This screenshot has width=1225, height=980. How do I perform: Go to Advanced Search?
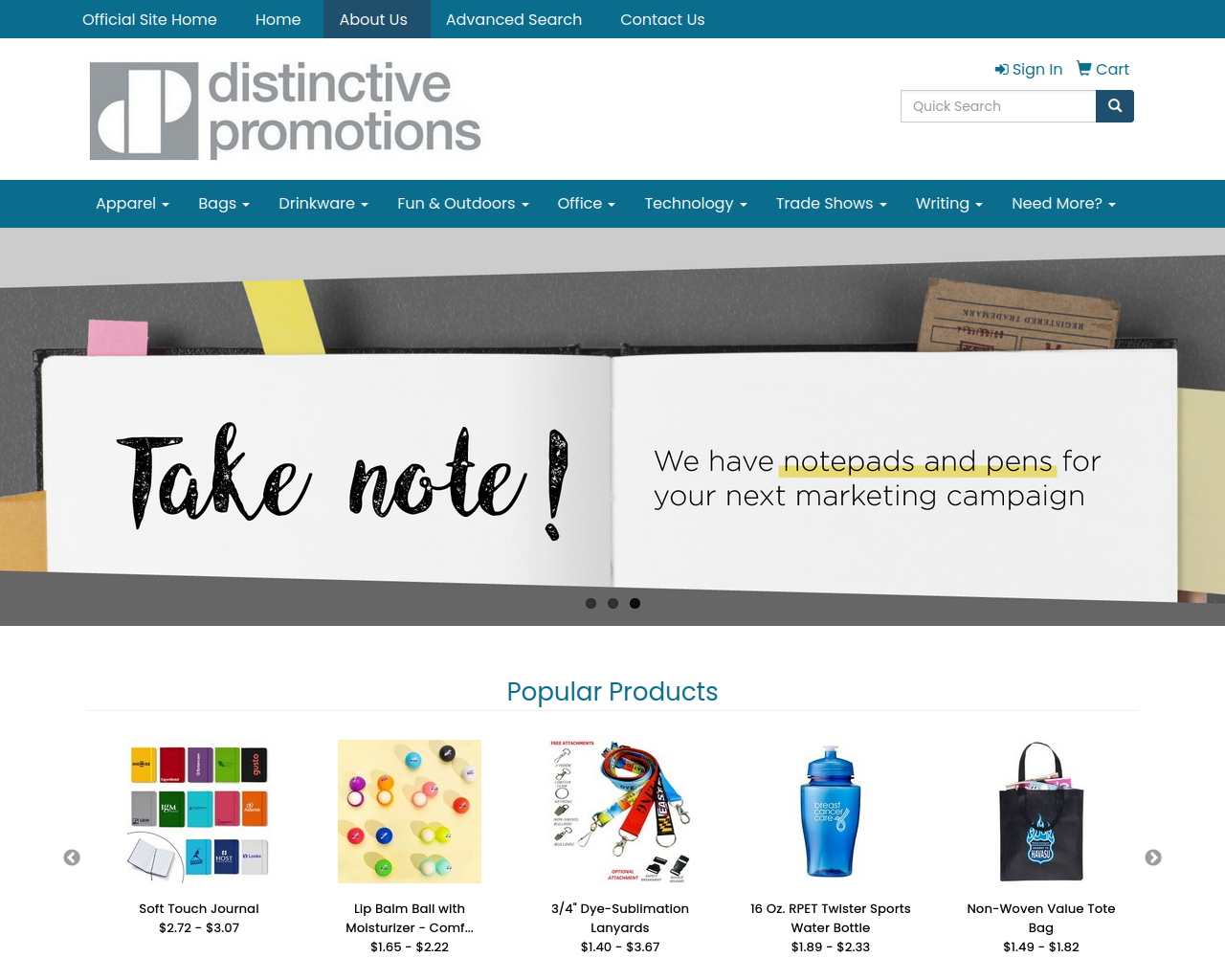pyautogui.click(x=514, y=19)
